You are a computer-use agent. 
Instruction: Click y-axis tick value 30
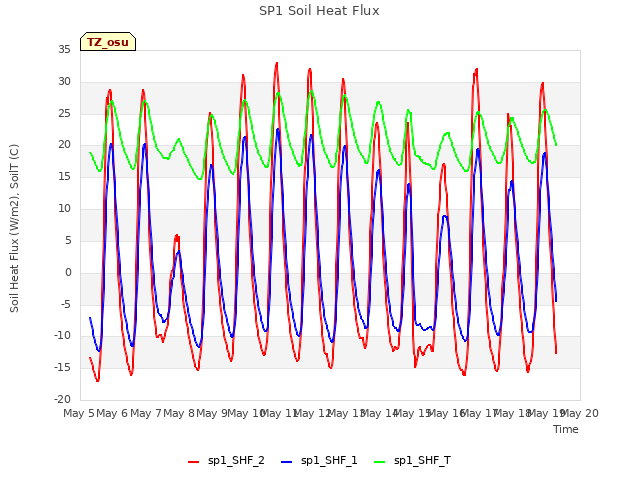click(x=64, y=81)
